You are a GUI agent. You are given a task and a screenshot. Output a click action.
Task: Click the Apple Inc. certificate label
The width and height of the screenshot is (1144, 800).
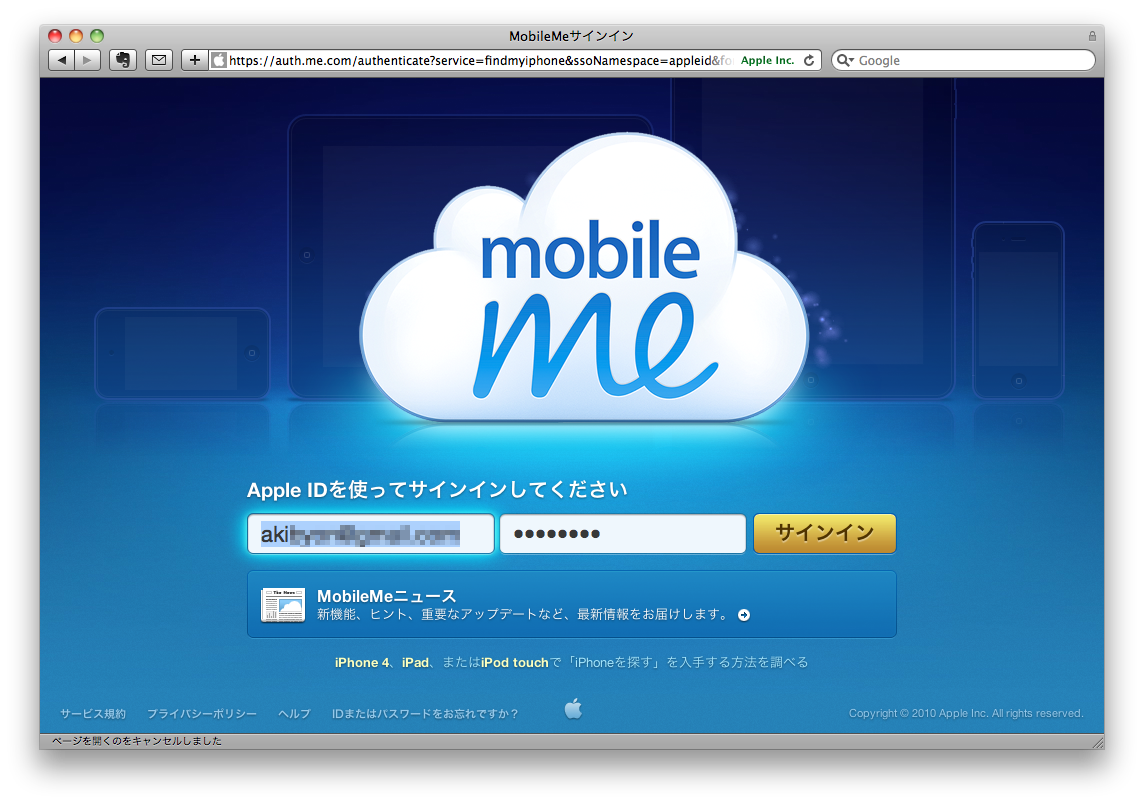coord(767,61)
